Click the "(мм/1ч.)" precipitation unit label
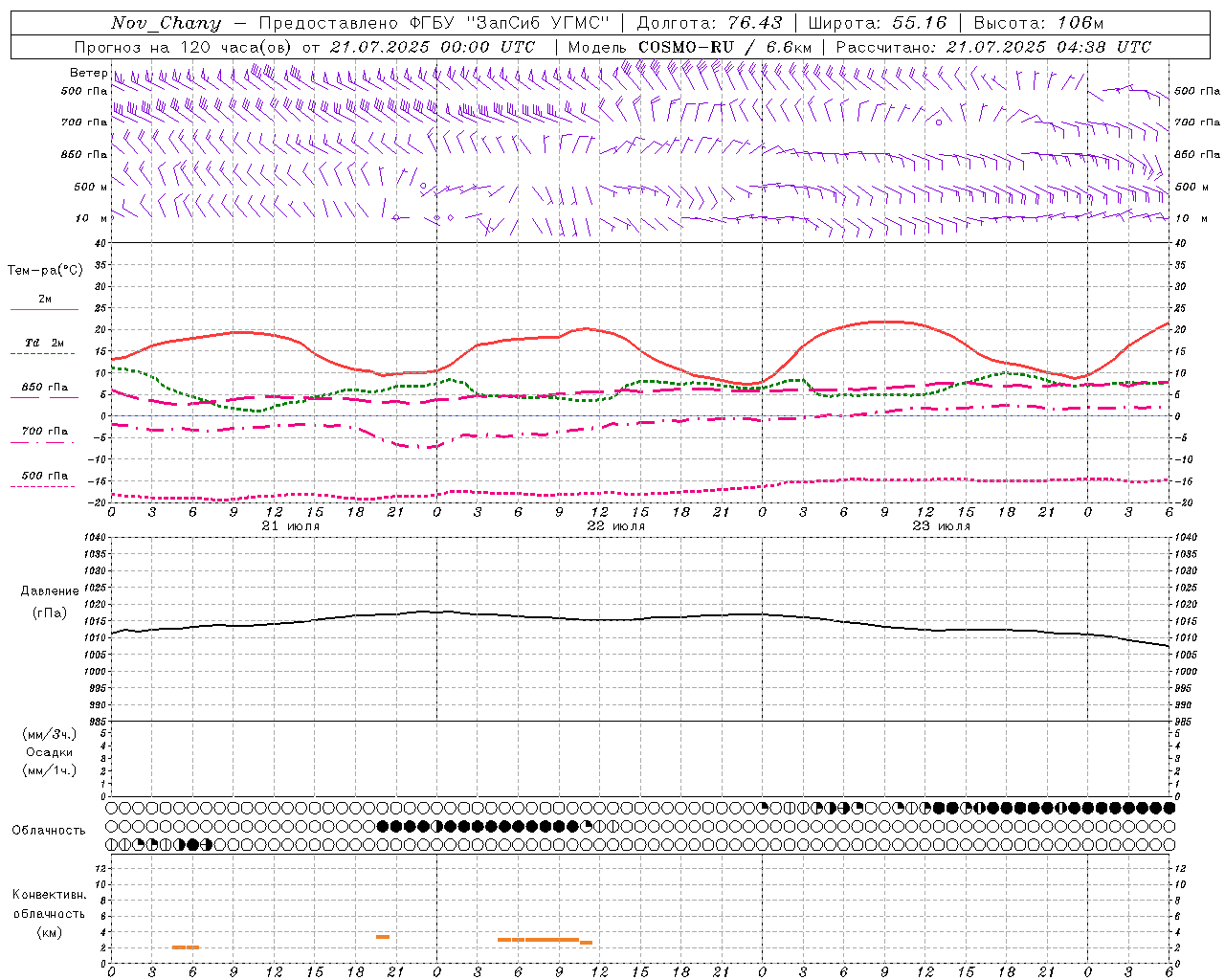This screenshot has height=980, width=1225. tap(50, 770)
